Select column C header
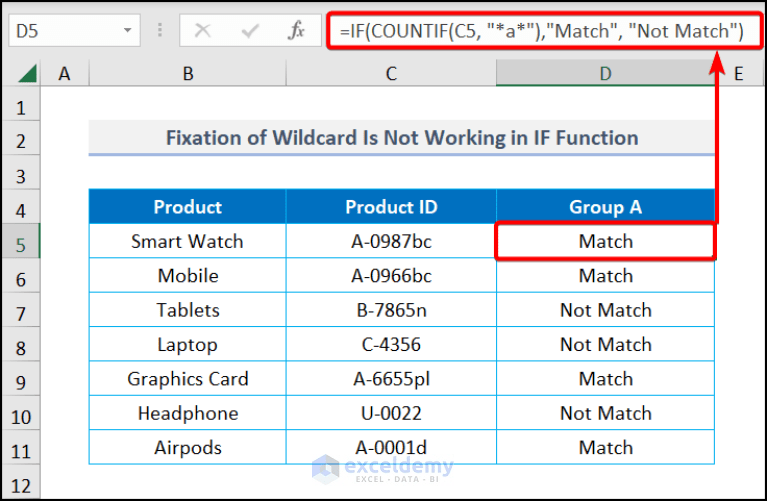This screenshot has height=501, width=767. tap(391, 73)
